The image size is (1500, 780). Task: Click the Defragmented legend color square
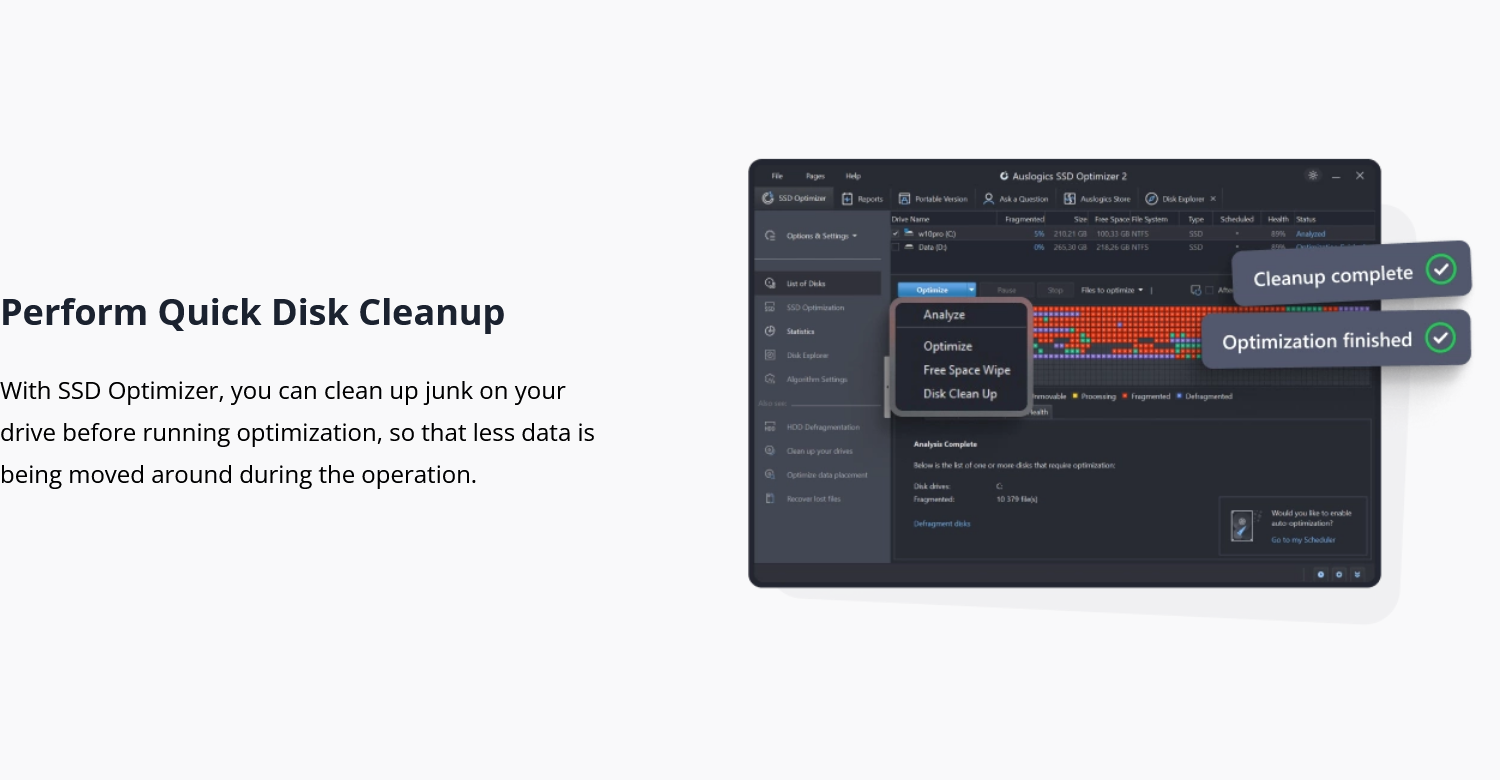[x=1179, y=396]
